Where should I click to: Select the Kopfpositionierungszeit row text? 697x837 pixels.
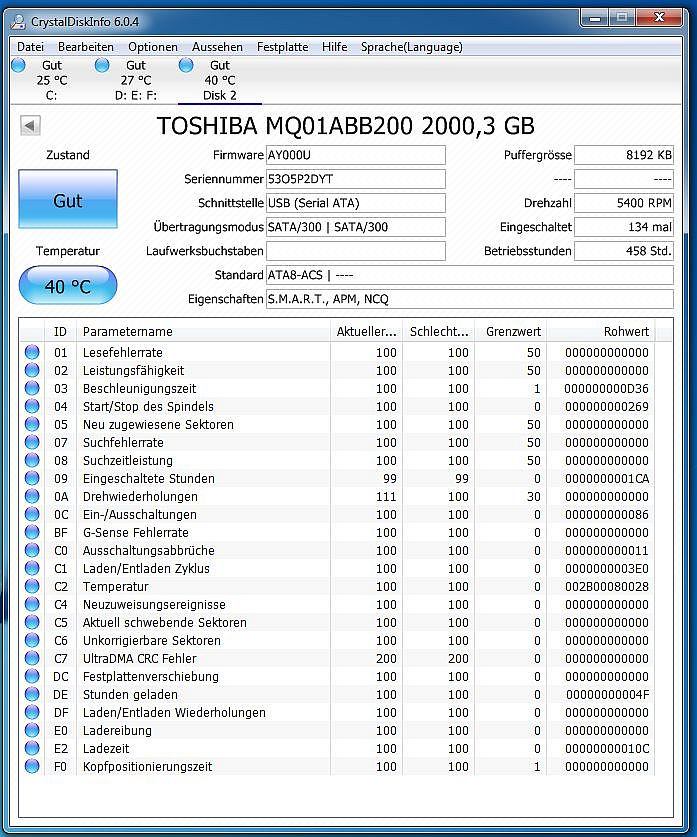pos(147,767)
